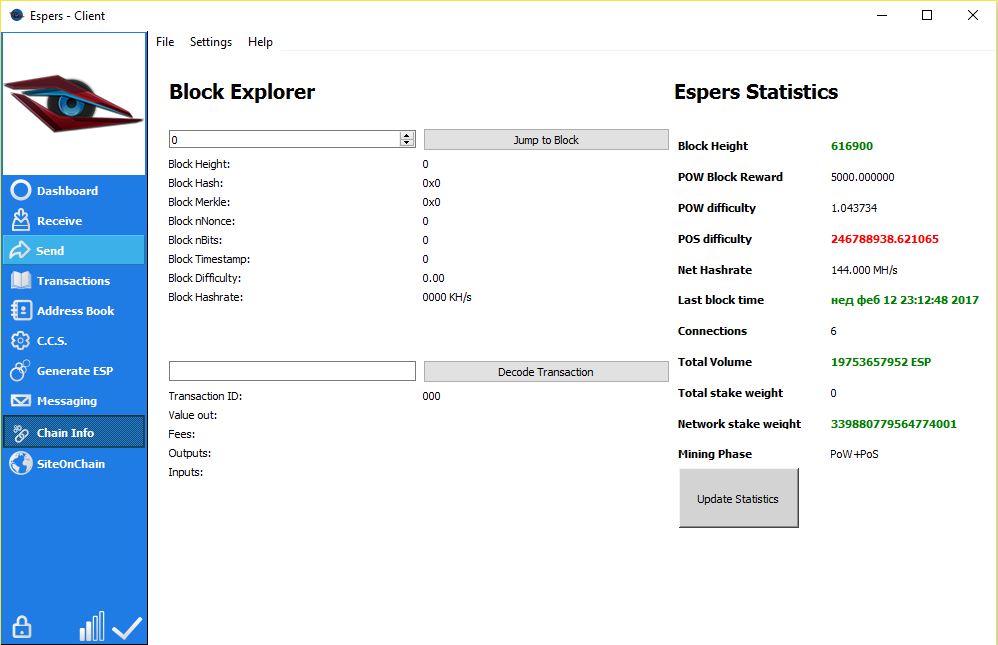Select Block Height value 616900
Image resolution: width=998 pixels, height=645 pixels.
[852, 146]
